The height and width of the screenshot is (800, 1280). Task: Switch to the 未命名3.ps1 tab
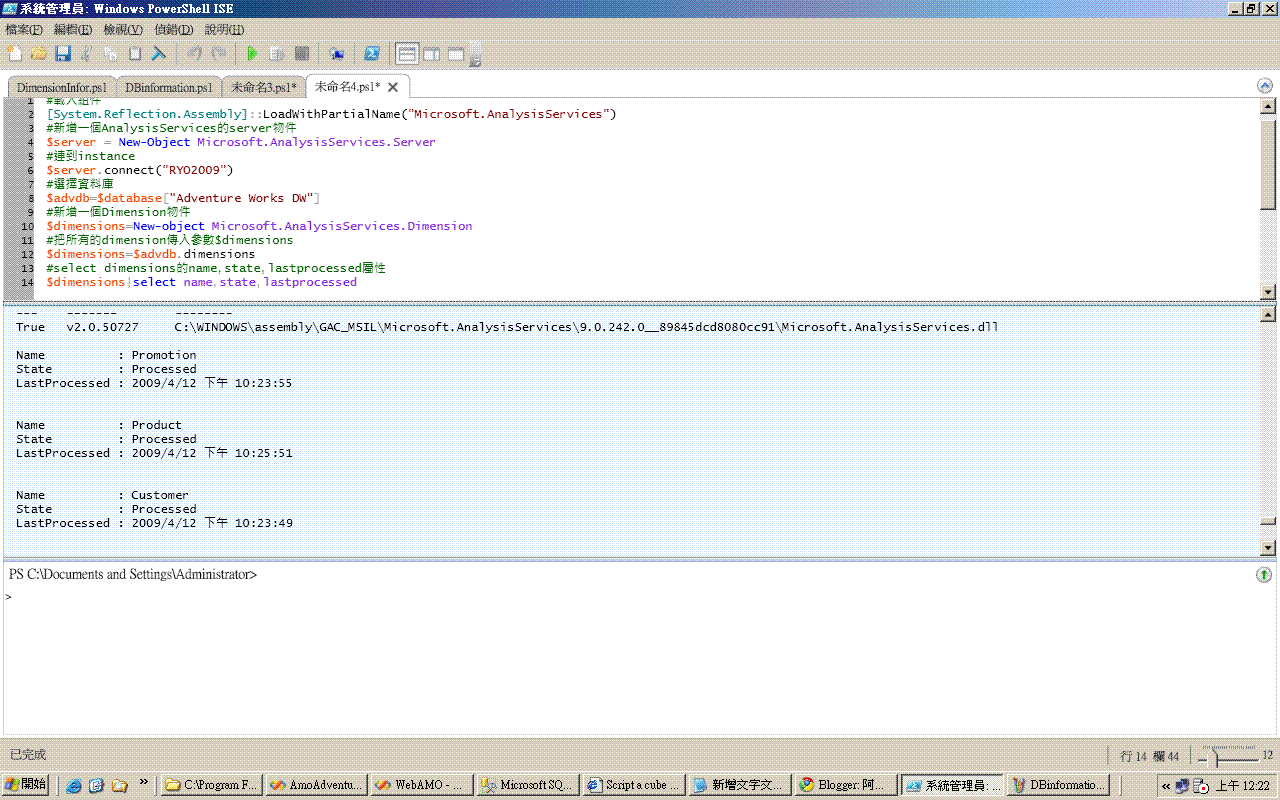(x=263, y=87)
